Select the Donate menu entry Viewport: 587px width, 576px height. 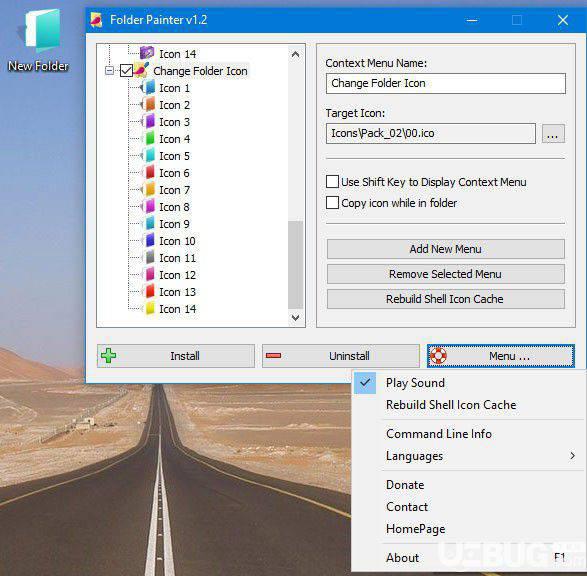click(x=405, y=485)
